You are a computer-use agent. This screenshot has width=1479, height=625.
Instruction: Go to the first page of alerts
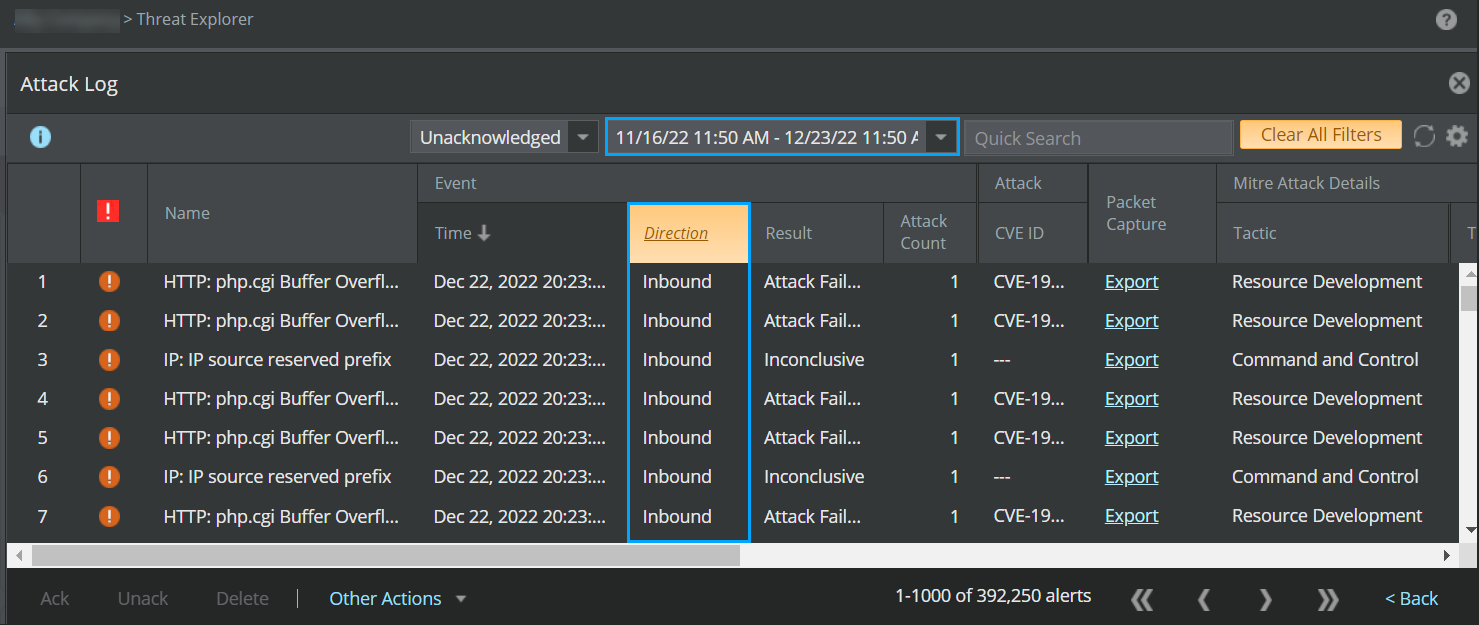pyautogui.click(x=1141, y=599)
